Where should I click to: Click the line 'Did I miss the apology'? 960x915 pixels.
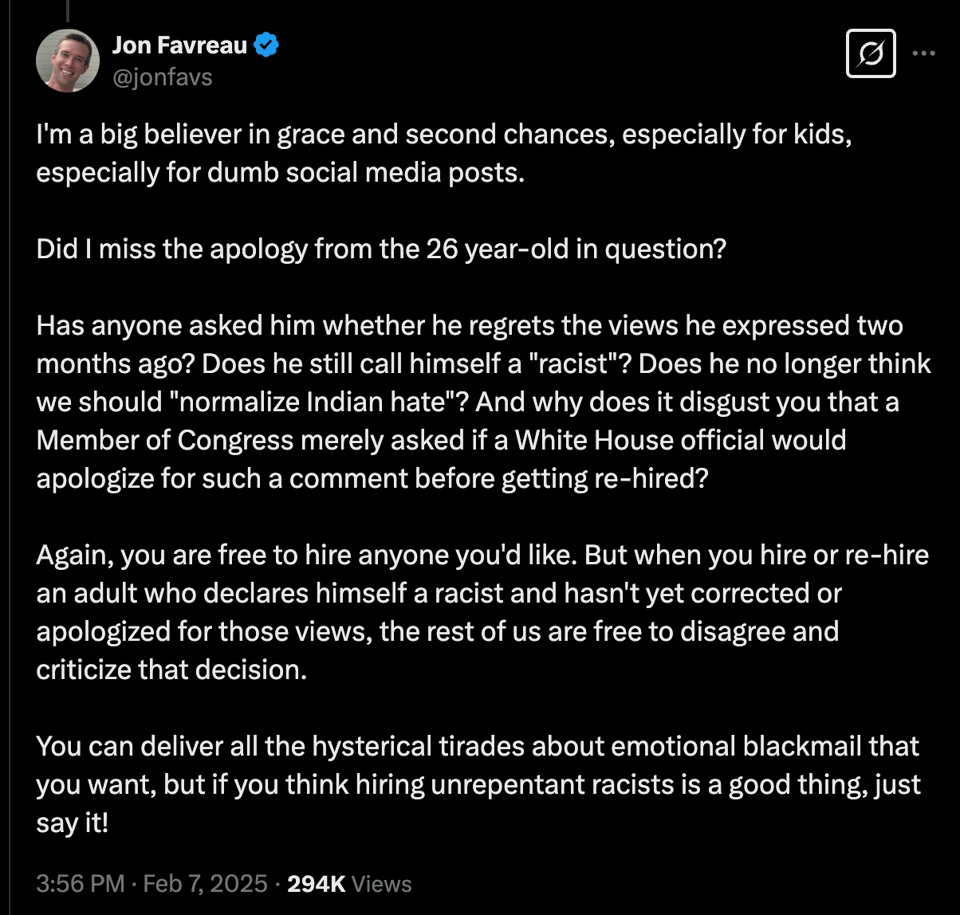click(381, 249)
